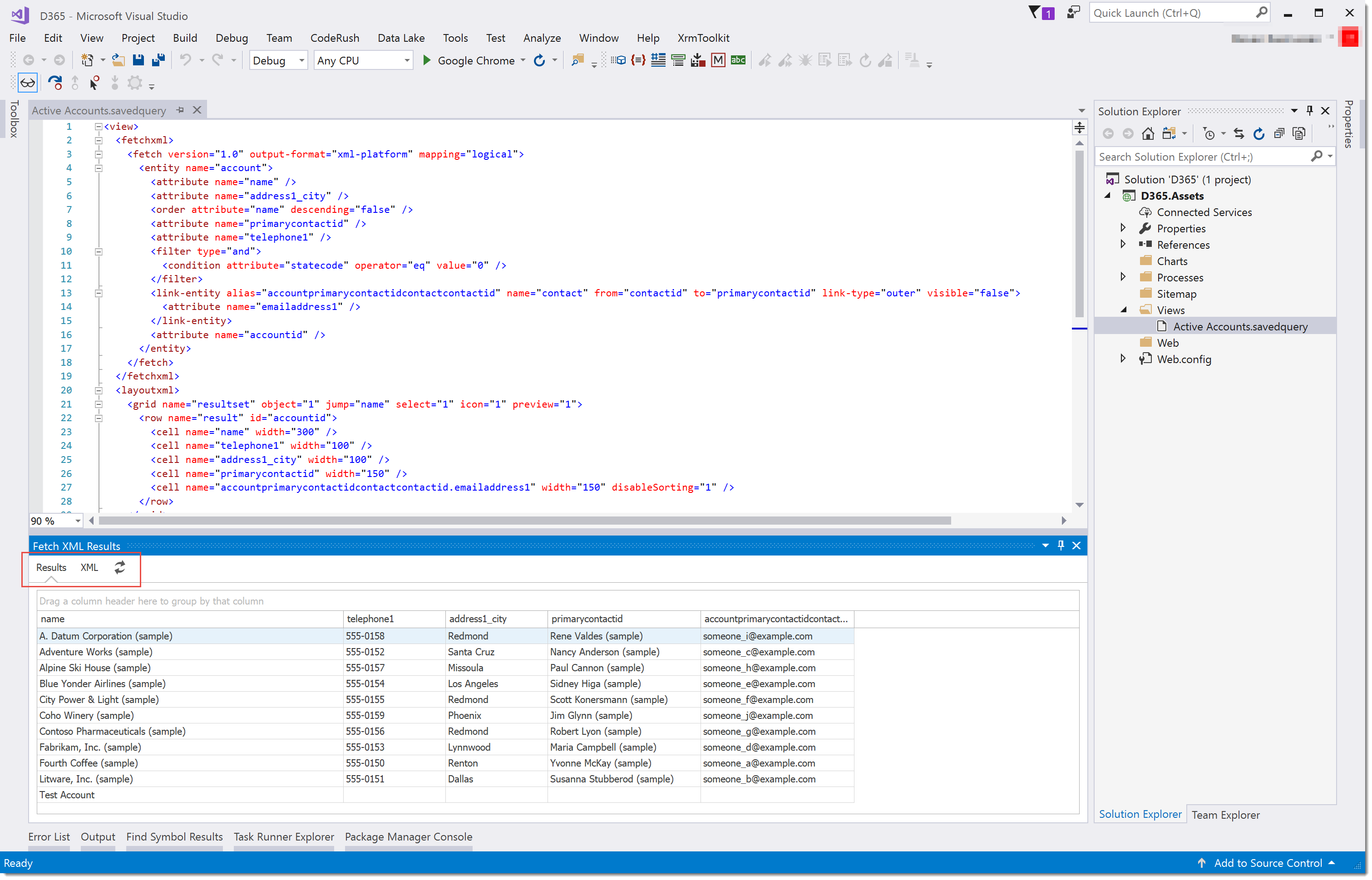
Task: Click the Save All toolbar icon
Action: pyautogui.click(x=158, y=60)
